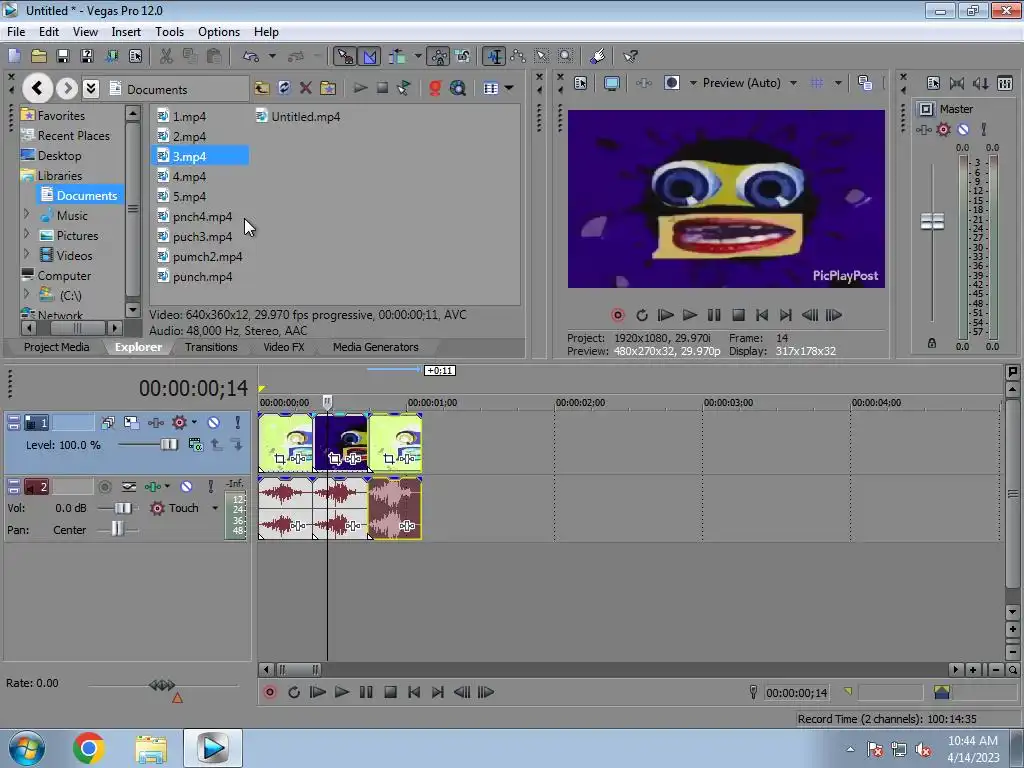Click the timeline transport Record button
The image size is (1024, 768).
(269, 692)
